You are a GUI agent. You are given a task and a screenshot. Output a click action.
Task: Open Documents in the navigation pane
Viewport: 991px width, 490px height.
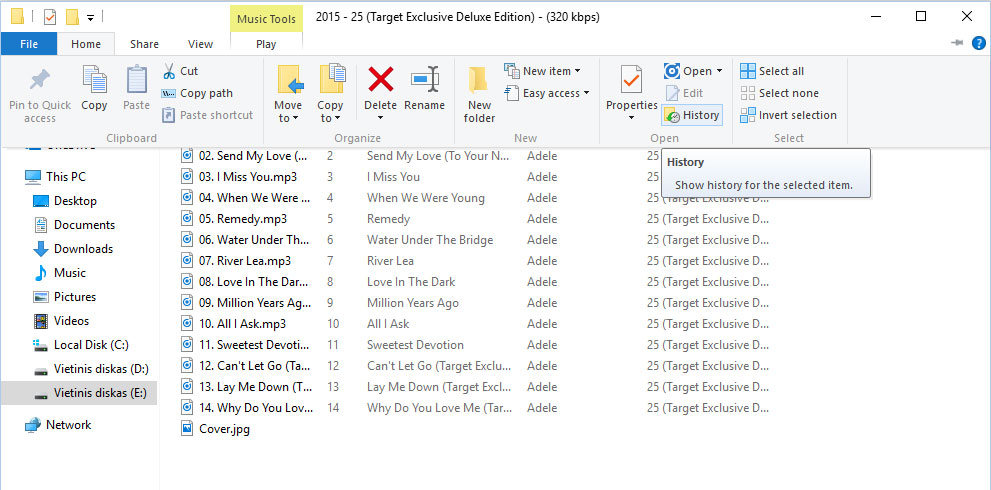click(x=74, y=225)
